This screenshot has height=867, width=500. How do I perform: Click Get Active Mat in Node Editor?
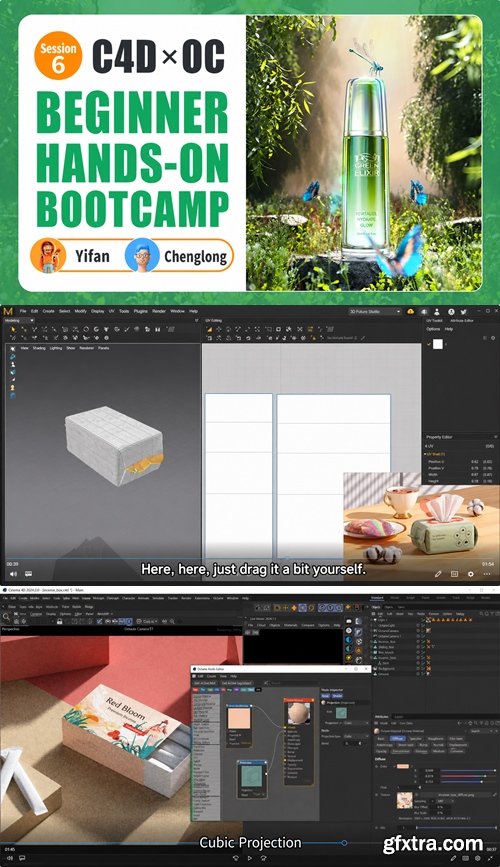[206, 683]
